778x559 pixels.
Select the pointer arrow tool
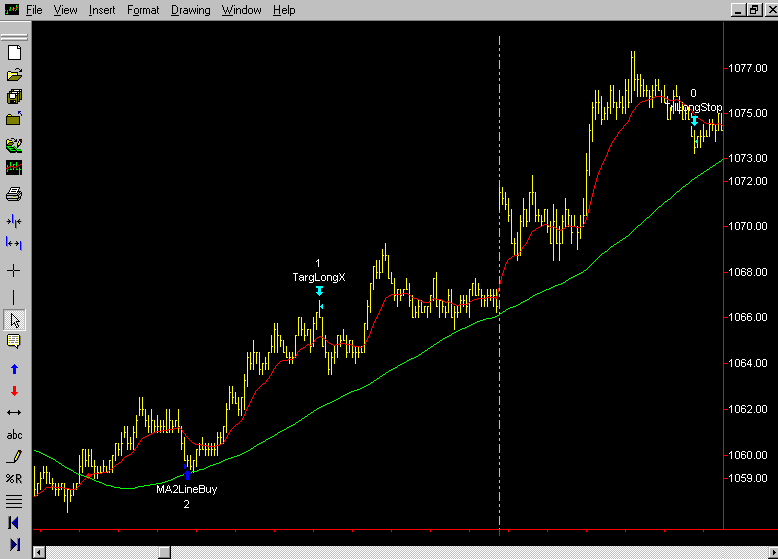tap(14, 320)
